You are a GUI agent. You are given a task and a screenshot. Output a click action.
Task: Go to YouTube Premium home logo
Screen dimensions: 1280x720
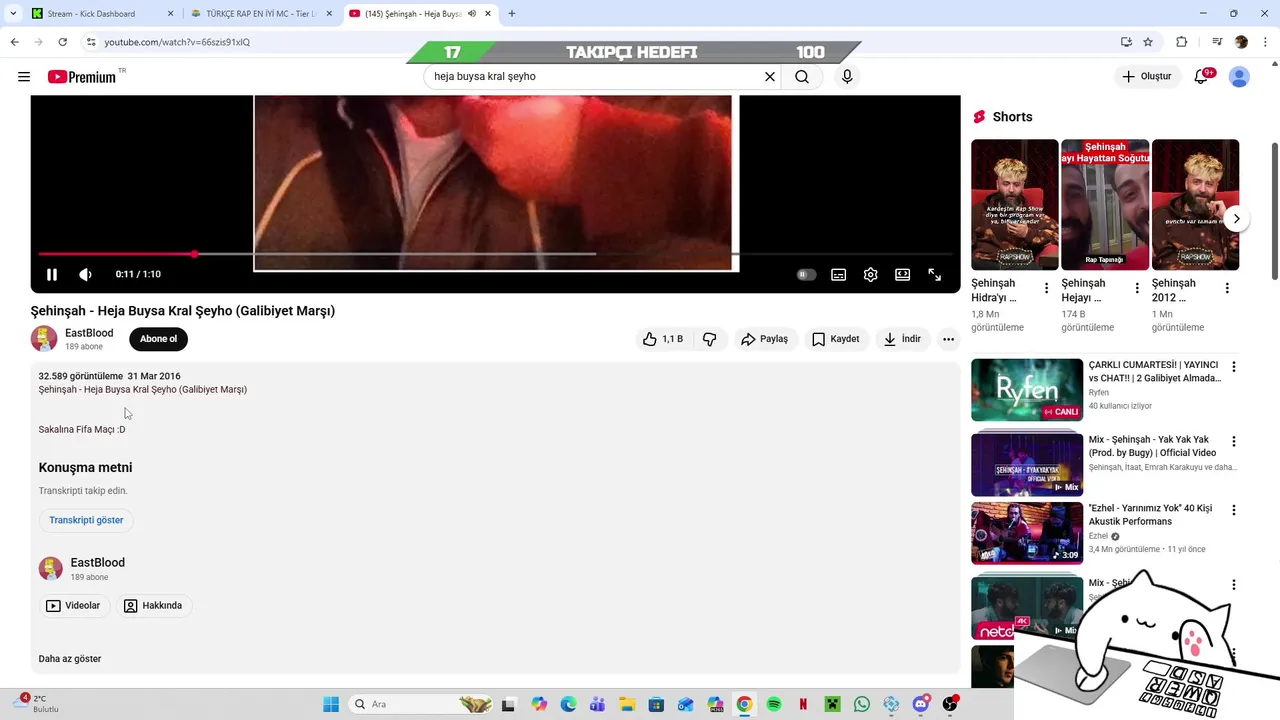[x=83, y=77]
